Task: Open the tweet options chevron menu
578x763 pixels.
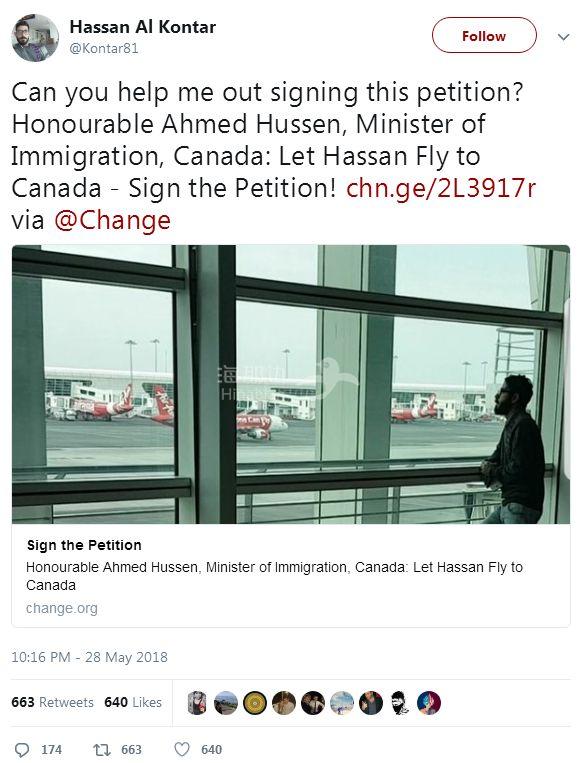Action: (563, 37)
